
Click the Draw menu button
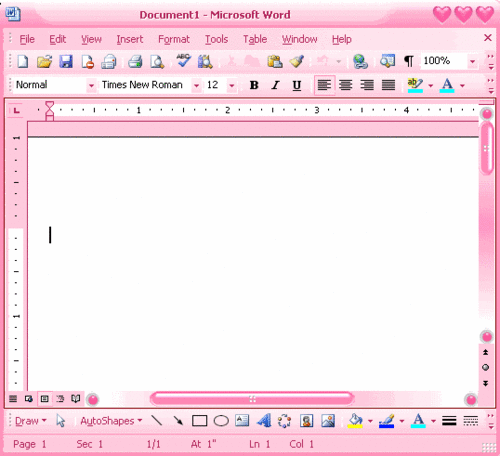click(31, 421)
